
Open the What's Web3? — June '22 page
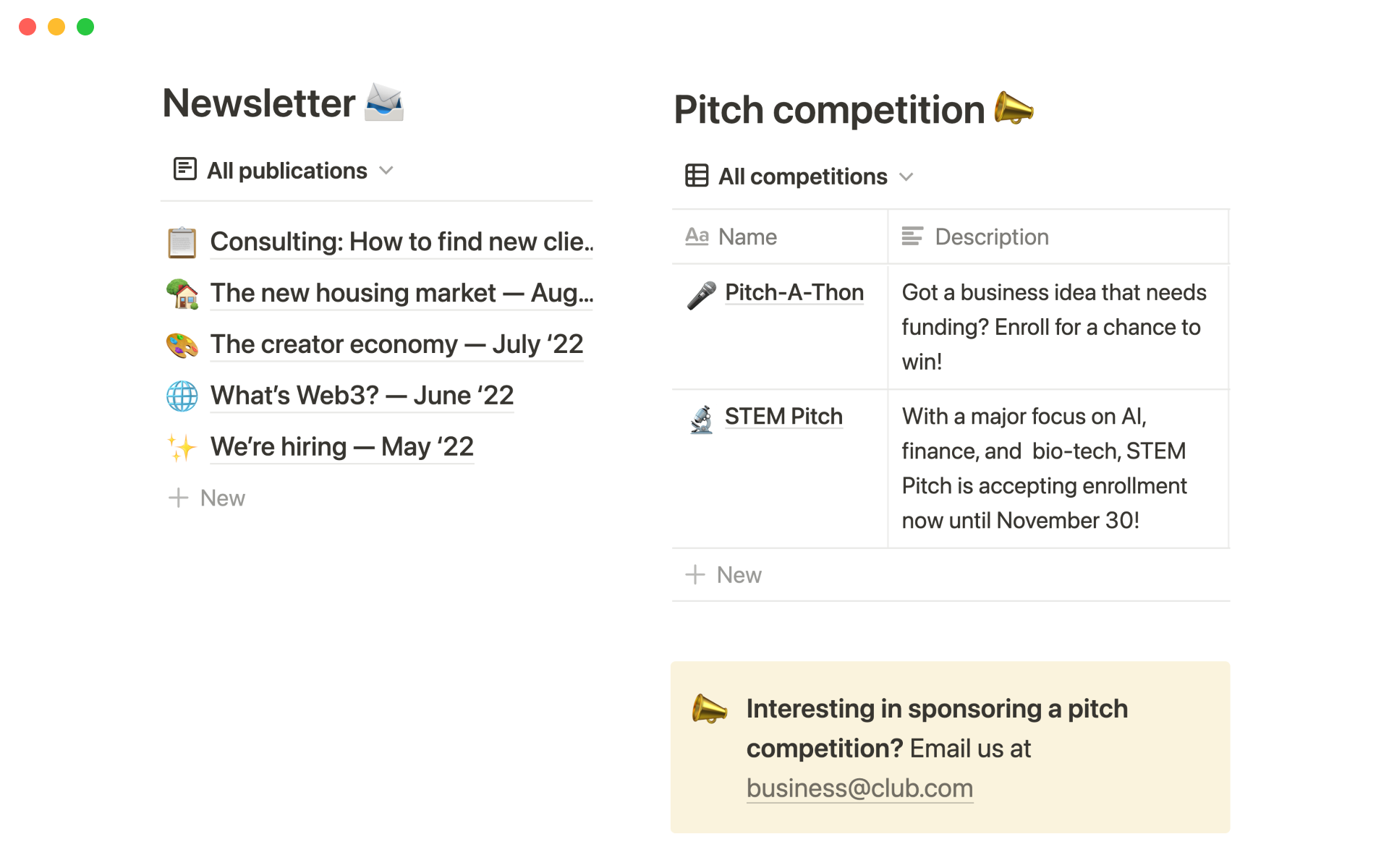(362, 396)
